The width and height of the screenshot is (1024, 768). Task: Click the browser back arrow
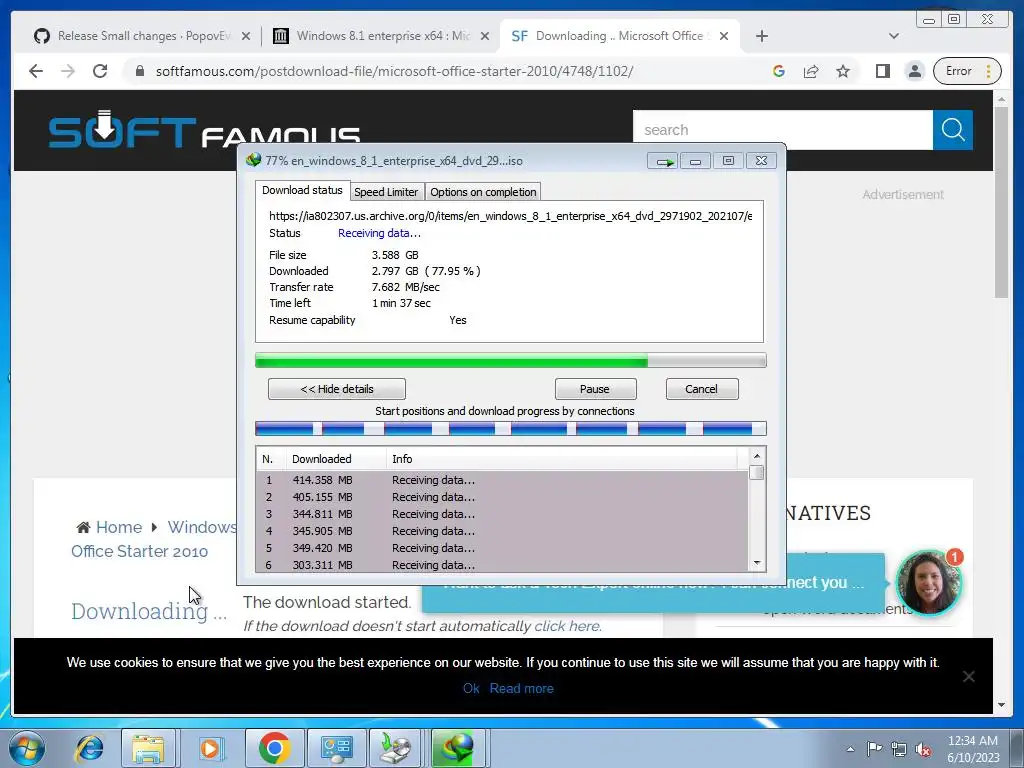(36, 71)
